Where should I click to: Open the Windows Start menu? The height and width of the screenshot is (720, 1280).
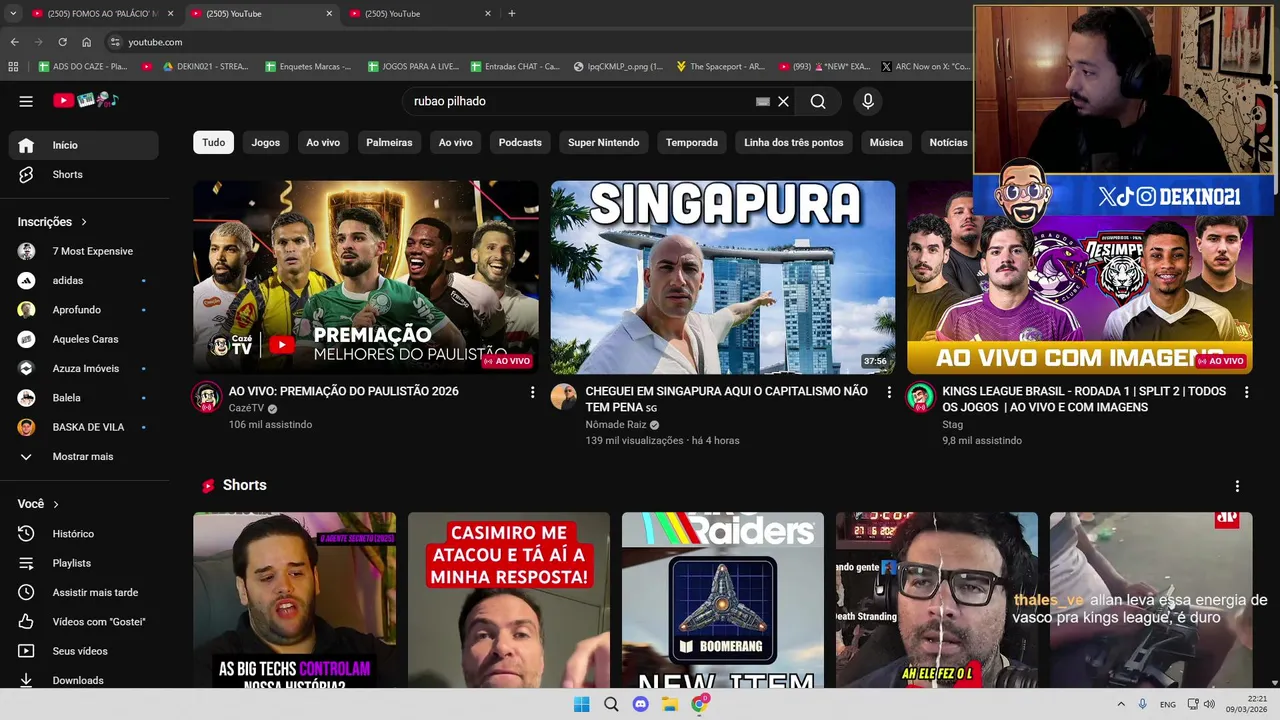pos(581,704)
